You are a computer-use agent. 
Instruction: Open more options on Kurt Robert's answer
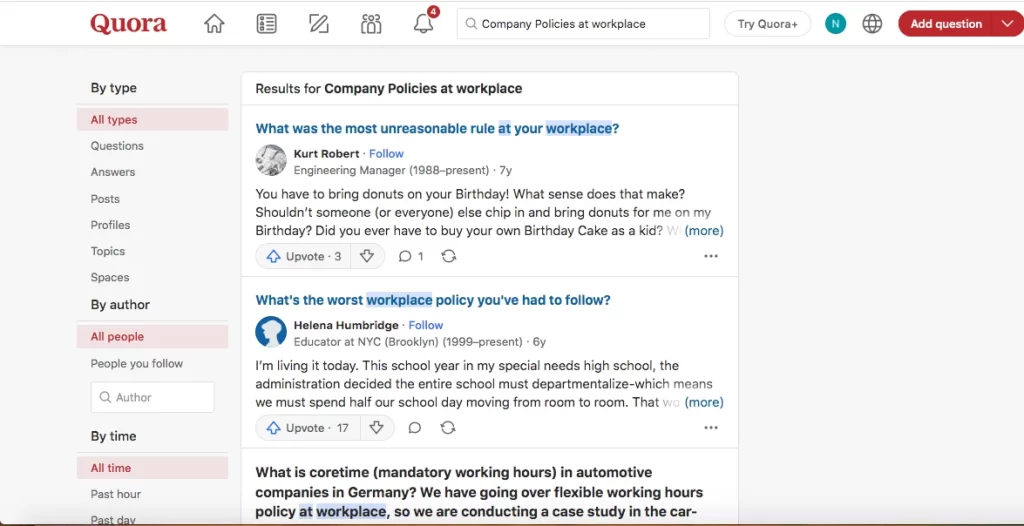pyautogui.click(x=711, y=256)
